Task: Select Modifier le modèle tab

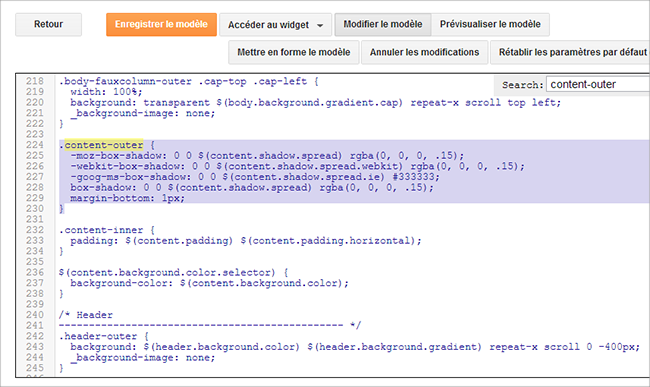Action: 383,24
